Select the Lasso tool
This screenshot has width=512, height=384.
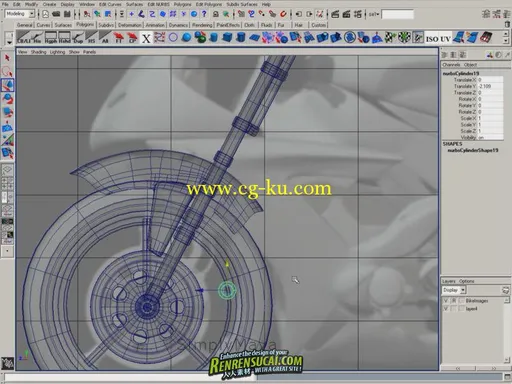(7, 71)
